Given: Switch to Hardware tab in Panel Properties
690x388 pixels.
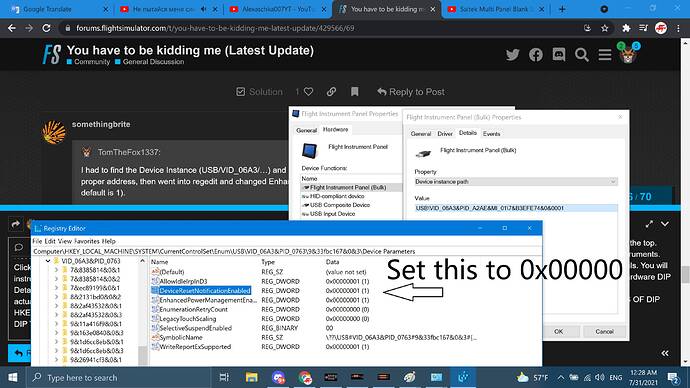Looking at the screenshot, I should [335, 129].
